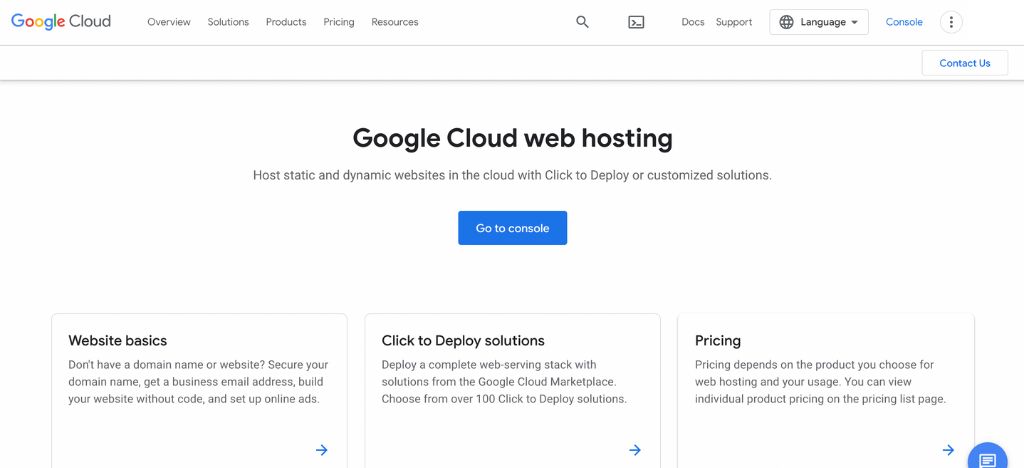Viewport: 1024px width, 468px height.
Task: Click the Contact Us button
Action: point(964,63)
